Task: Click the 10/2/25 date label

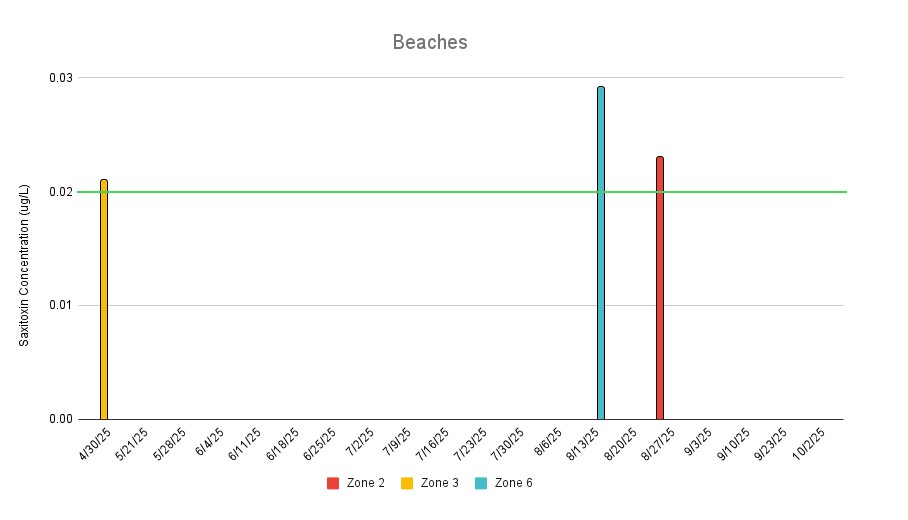Action: [x=808, y=443]
